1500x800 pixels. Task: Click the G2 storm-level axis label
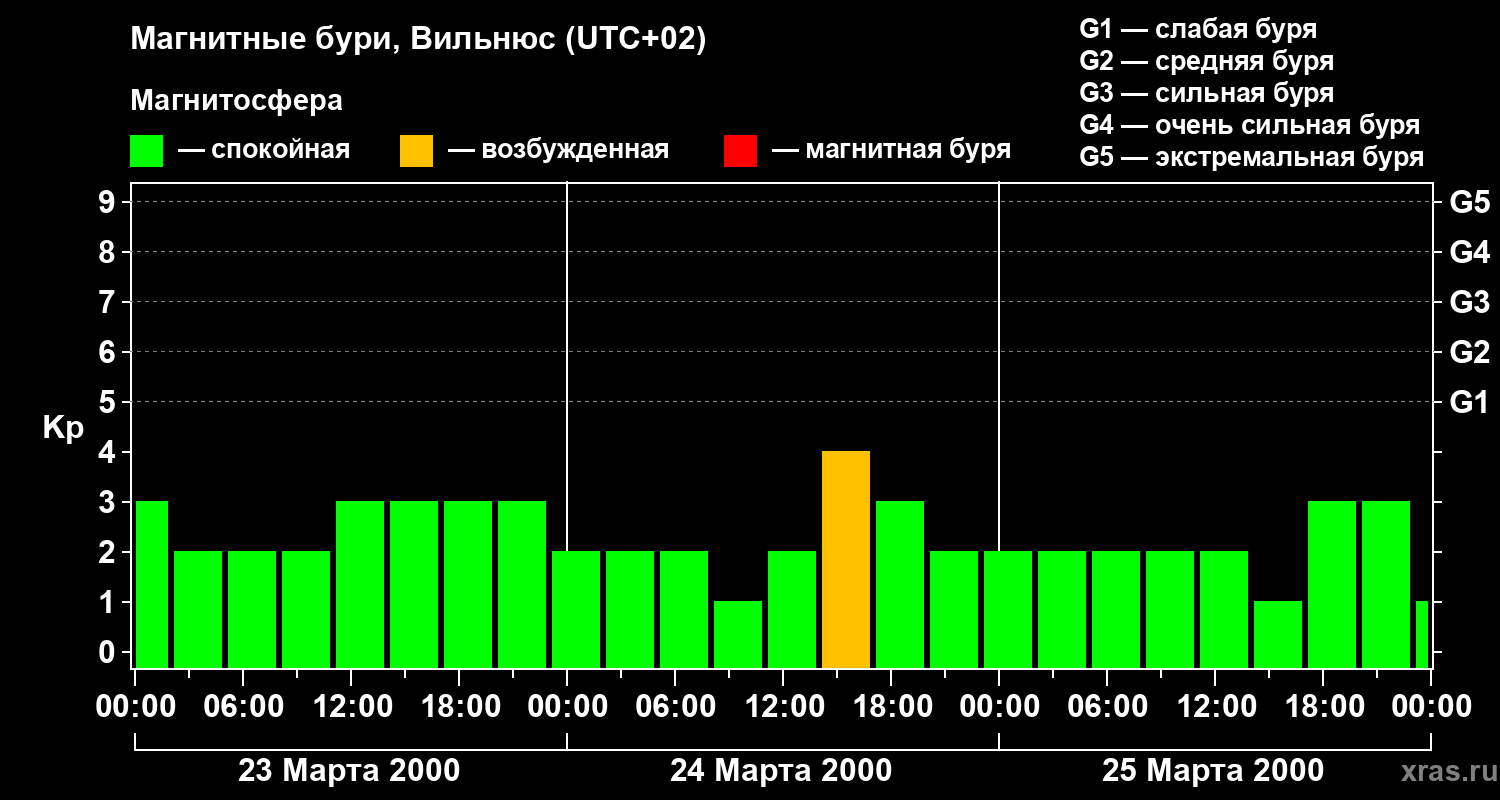pos(1469,352)
